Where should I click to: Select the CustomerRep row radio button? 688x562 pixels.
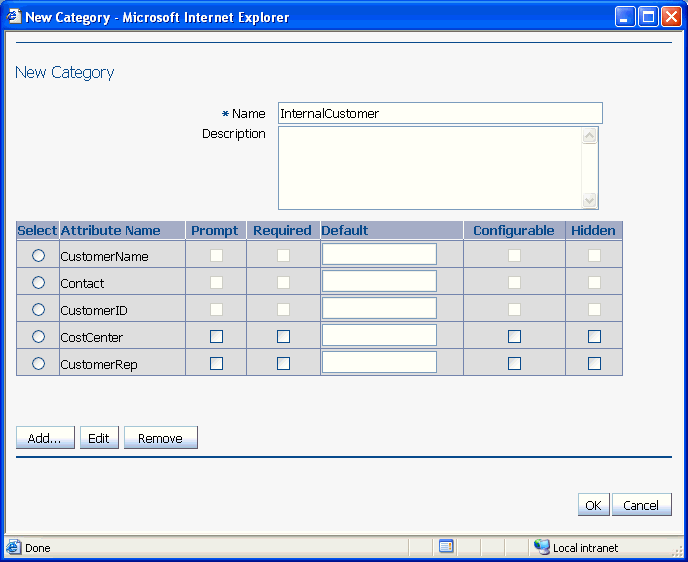[x=38, y=363]
